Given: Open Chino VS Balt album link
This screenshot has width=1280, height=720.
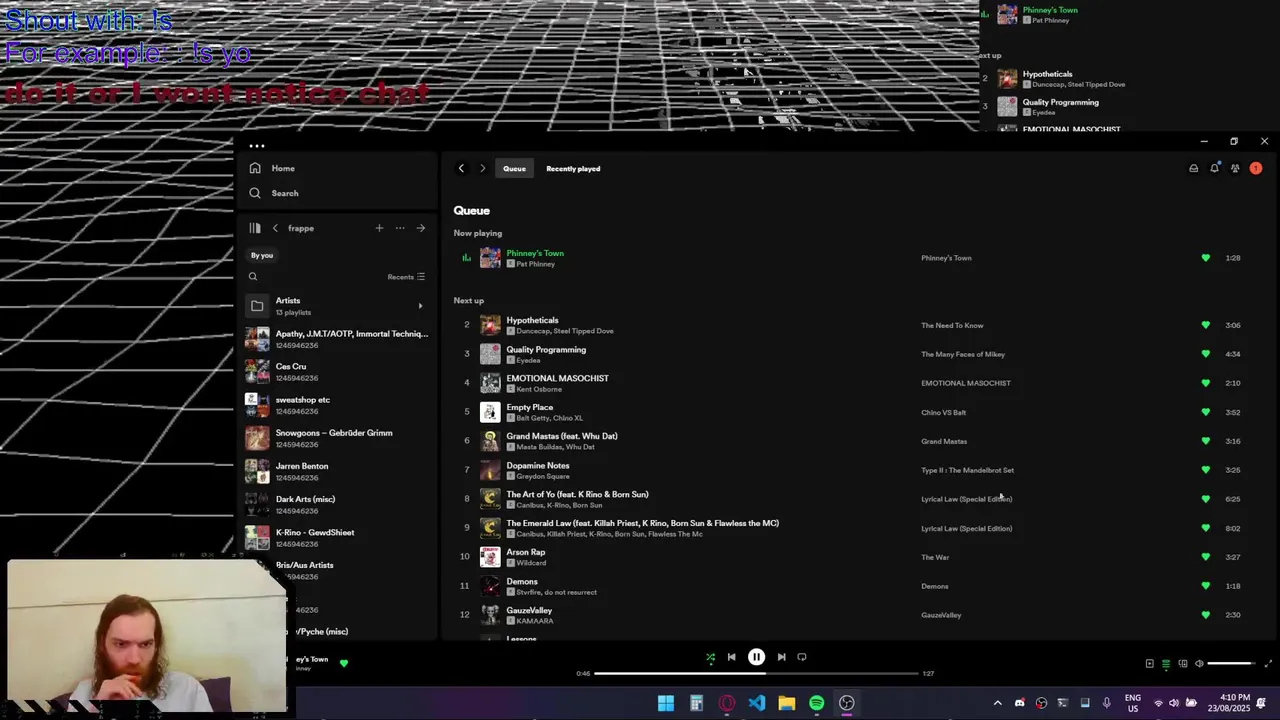Looking at the screenshot, I should [943, 412].
